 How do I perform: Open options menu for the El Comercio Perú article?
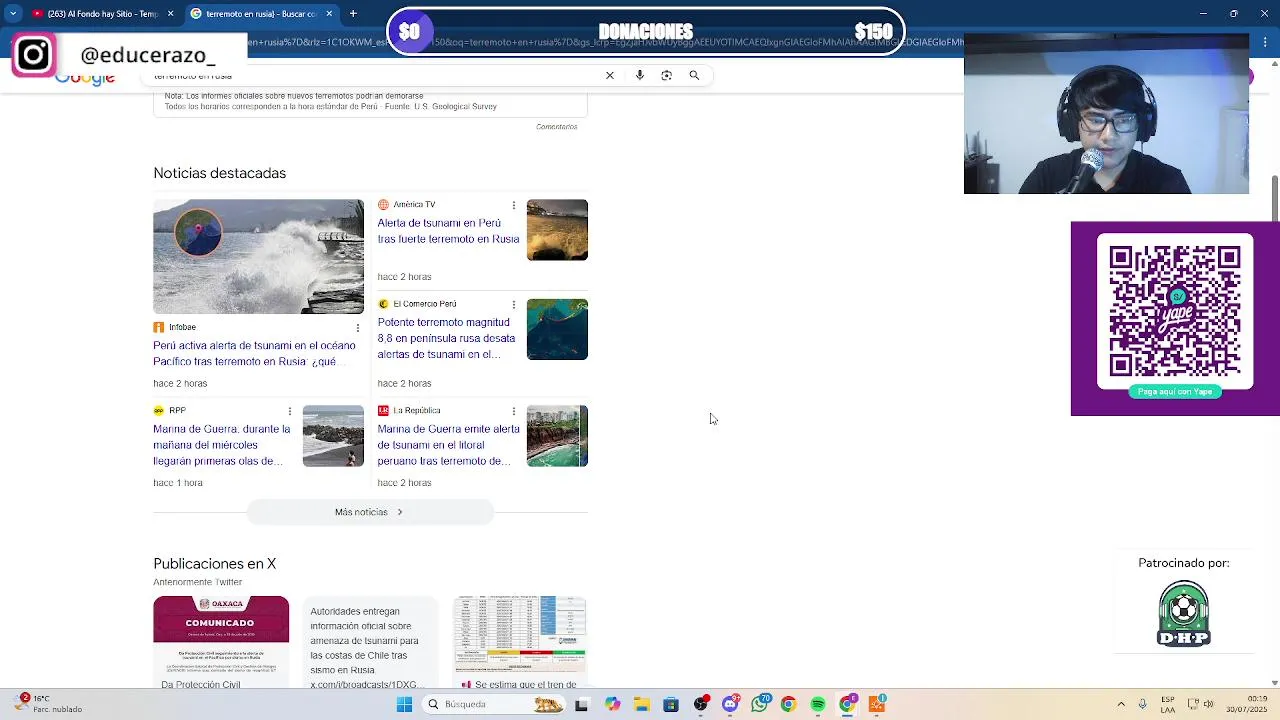tap(514, 304)
